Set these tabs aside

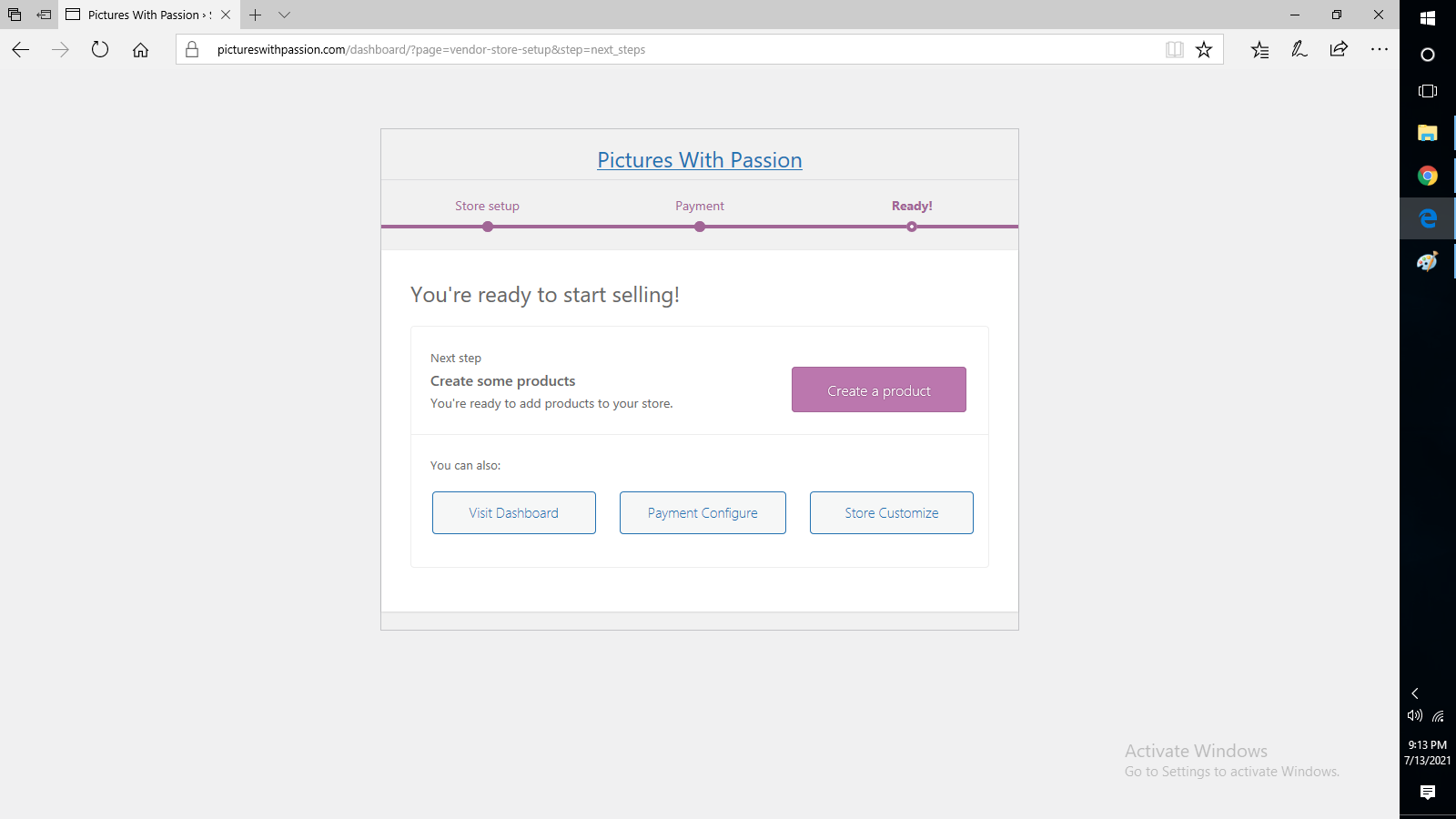click(44, 15)
